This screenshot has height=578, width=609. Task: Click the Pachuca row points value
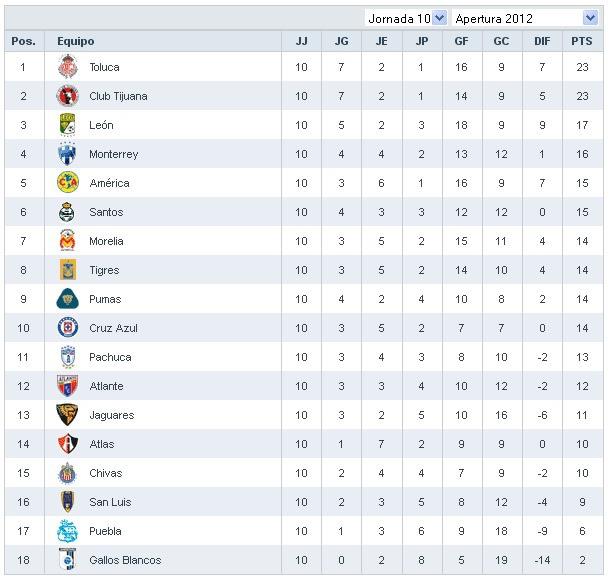(581, 357)
